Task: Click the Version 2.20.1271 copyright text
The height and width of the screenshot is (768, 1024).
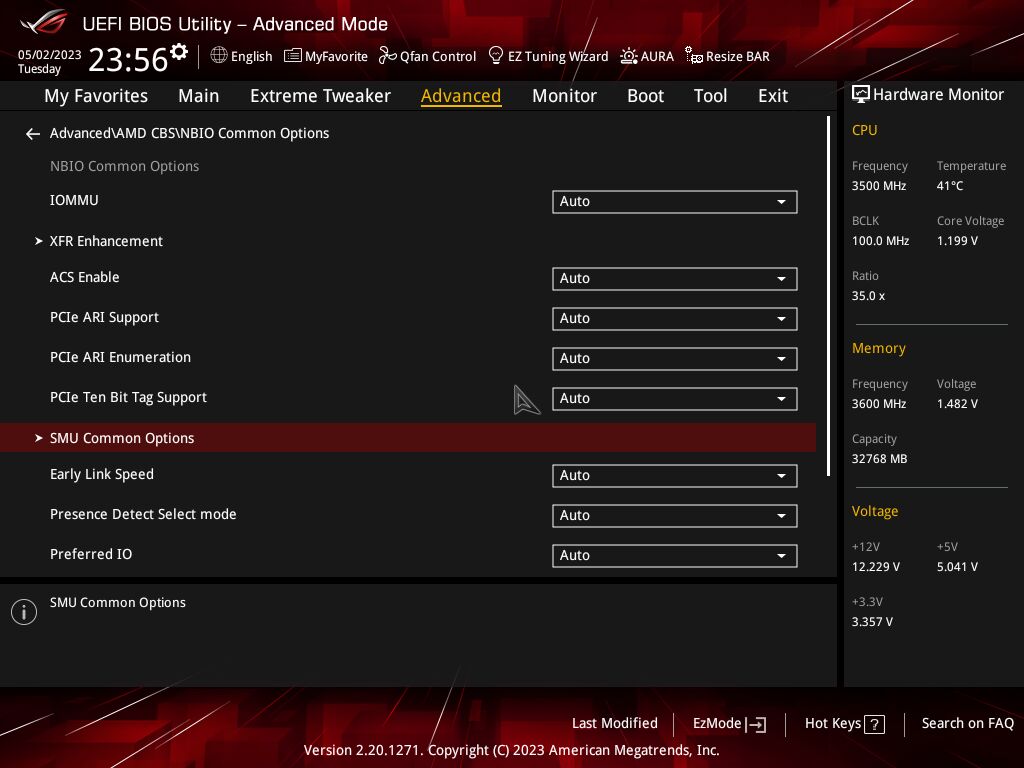Action: (x=511, y=750)
